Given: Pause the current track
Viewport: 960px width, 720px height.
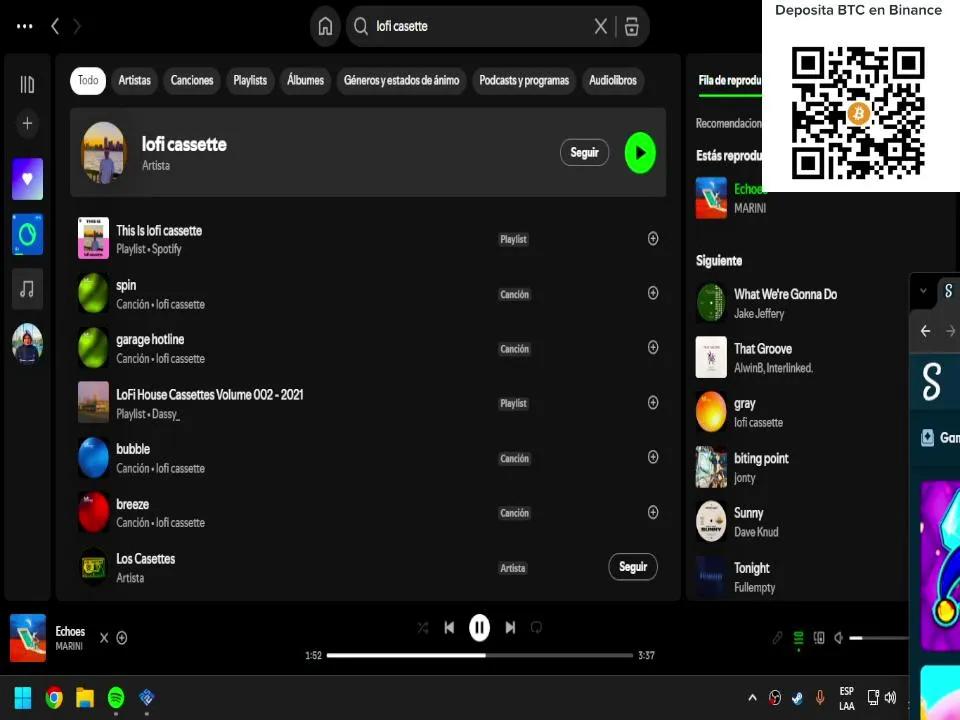Looking at the screenshot, I should click(x=479, y=628).
